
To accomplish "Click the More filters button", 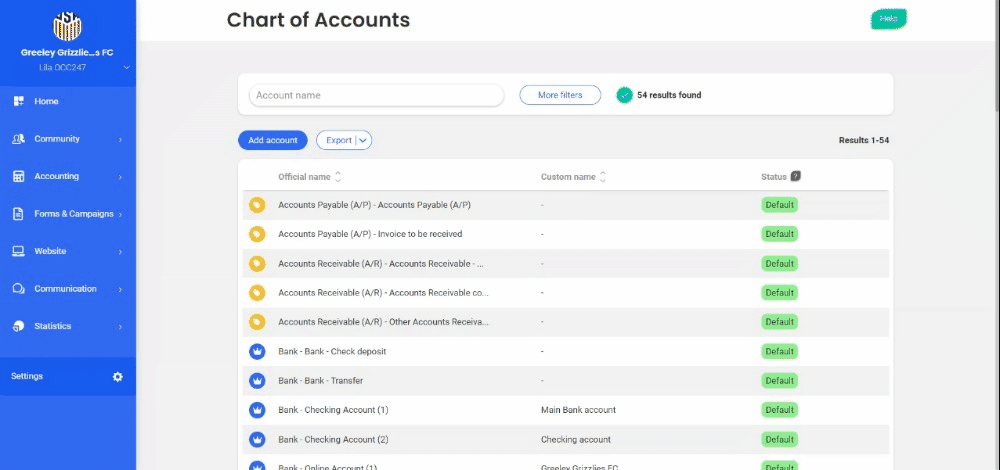I will pos(560,95).
